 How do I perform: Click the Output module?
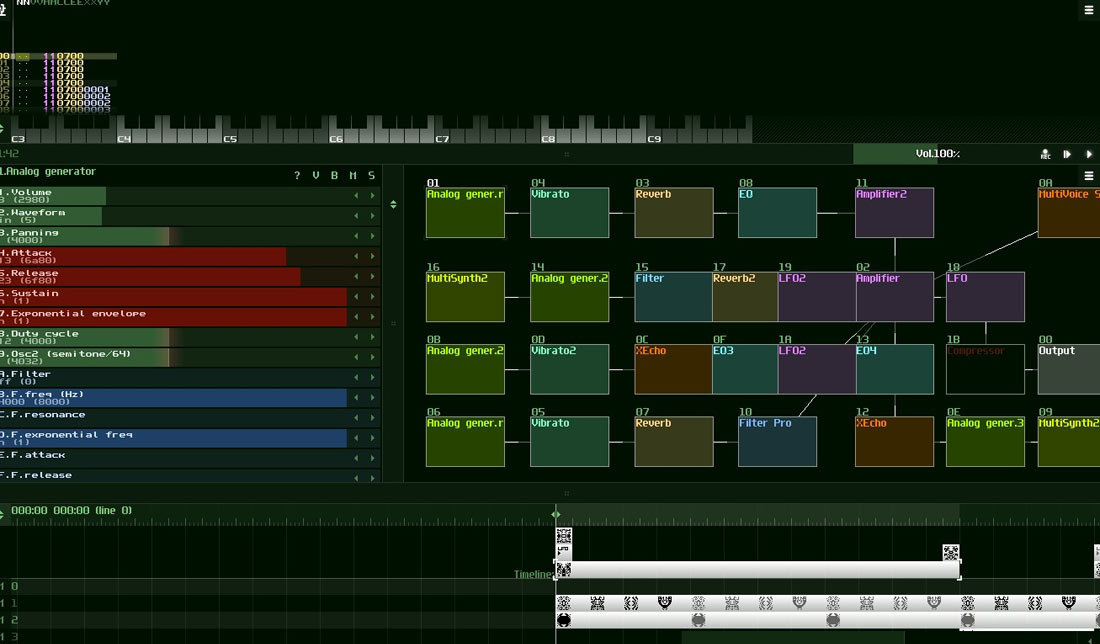pyautogui.click(x=1068, y=369)
